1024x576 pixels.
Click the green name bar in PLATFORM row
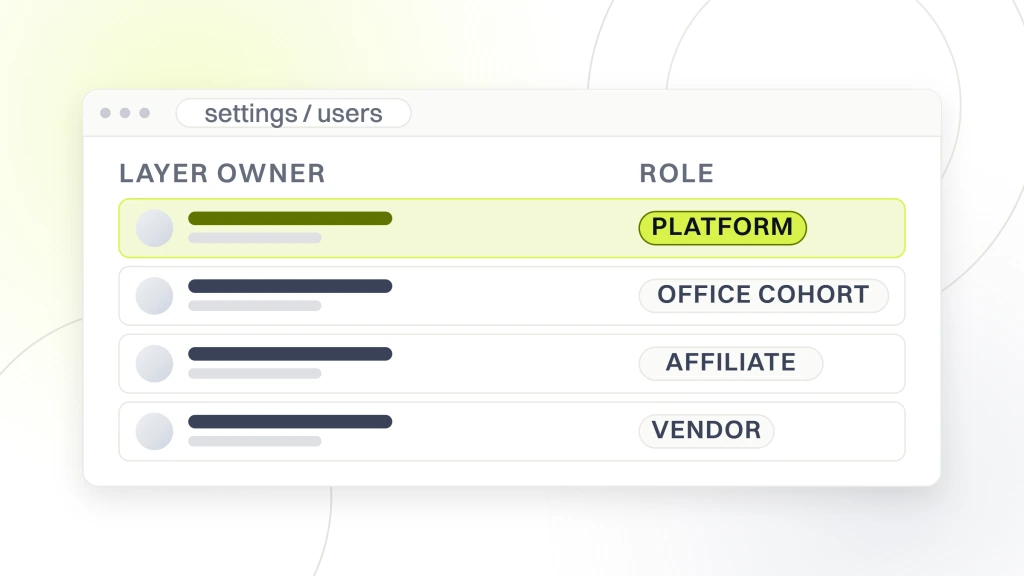(x=290, y=218)
